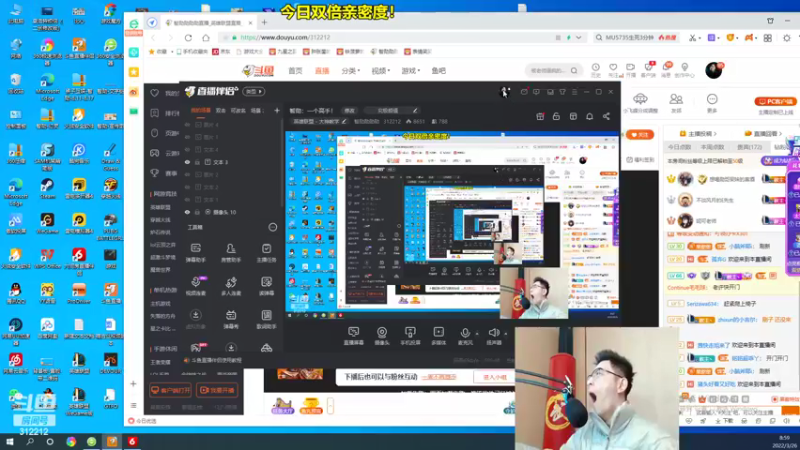
Task: Toggle visibility of 文本 3 layer
Action: [187, 162]
